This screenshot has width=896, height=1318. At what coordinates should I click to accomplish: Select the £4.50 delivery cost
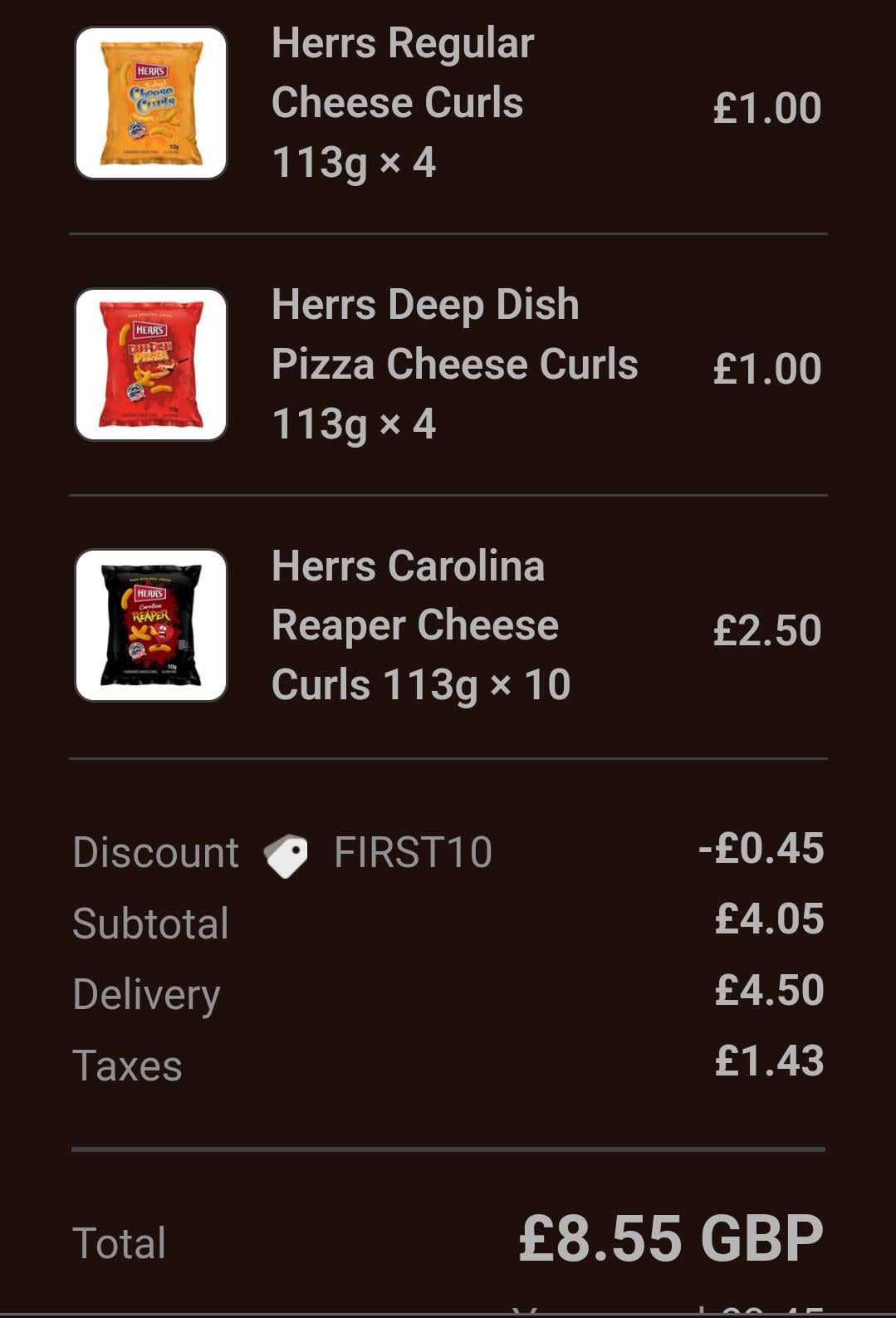(x=769, y=991)
